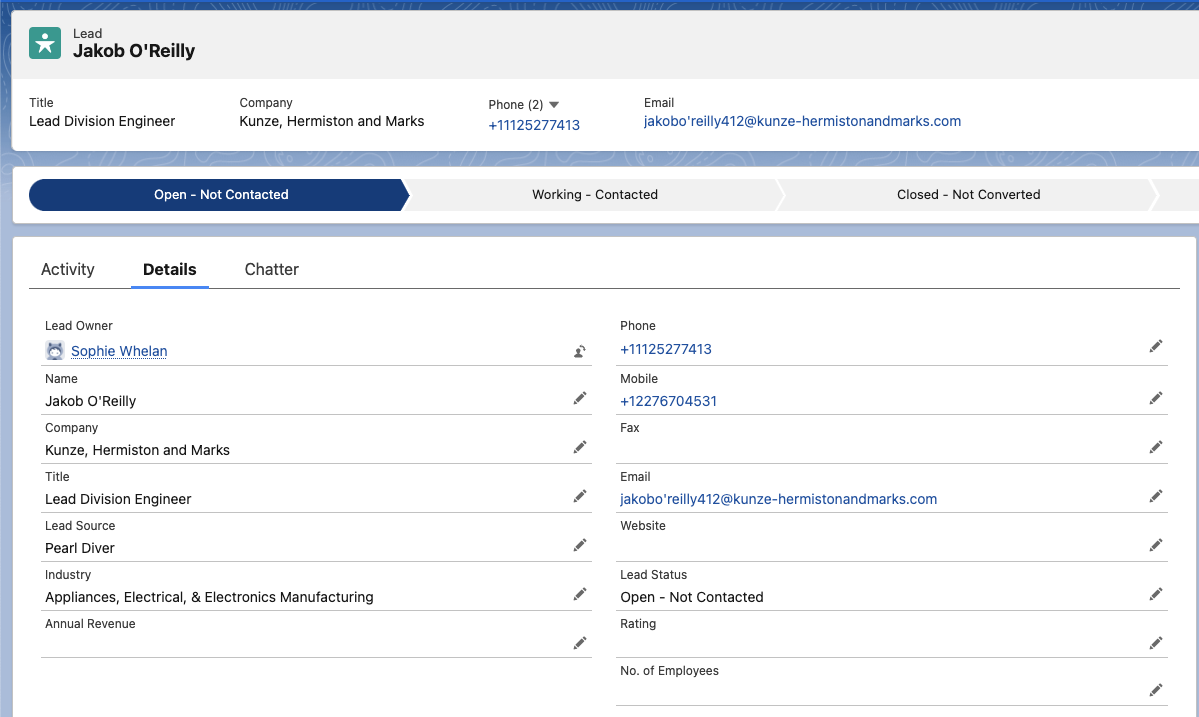Edit Lead Source via pencil icon
Viewport: 1199px width, 717px height.
[x=579, y=545]
